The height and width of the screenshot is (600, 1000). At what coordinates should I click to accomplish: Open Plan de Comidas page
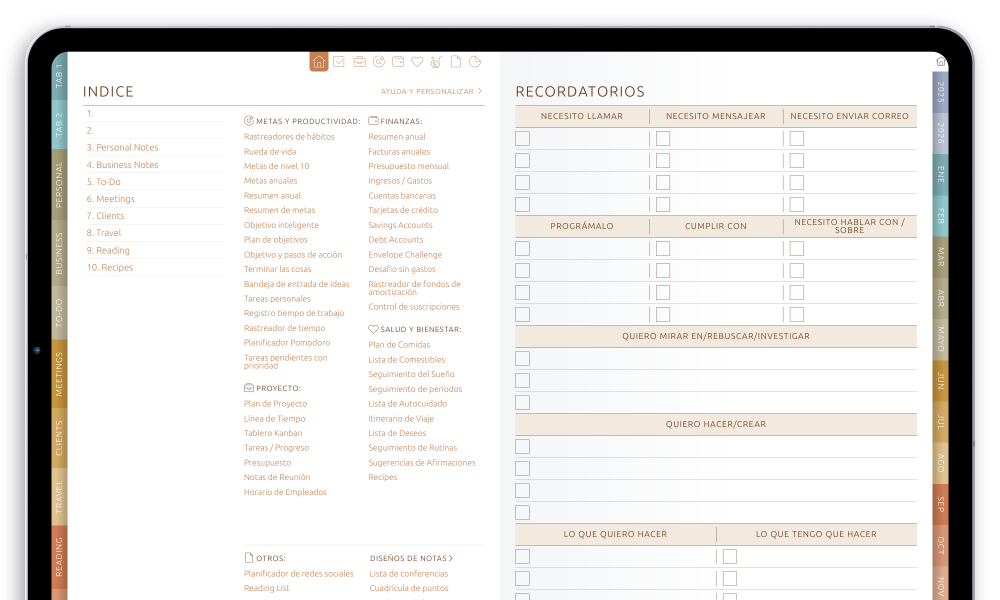[399, 344]
